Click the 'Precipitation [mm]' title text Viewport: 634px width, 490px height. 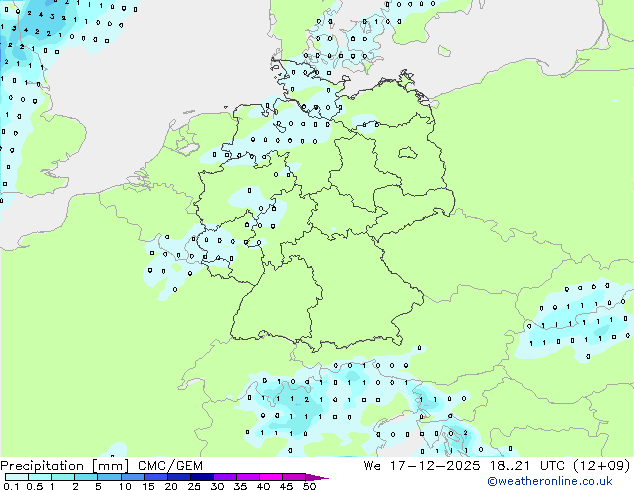coord(65,466)
